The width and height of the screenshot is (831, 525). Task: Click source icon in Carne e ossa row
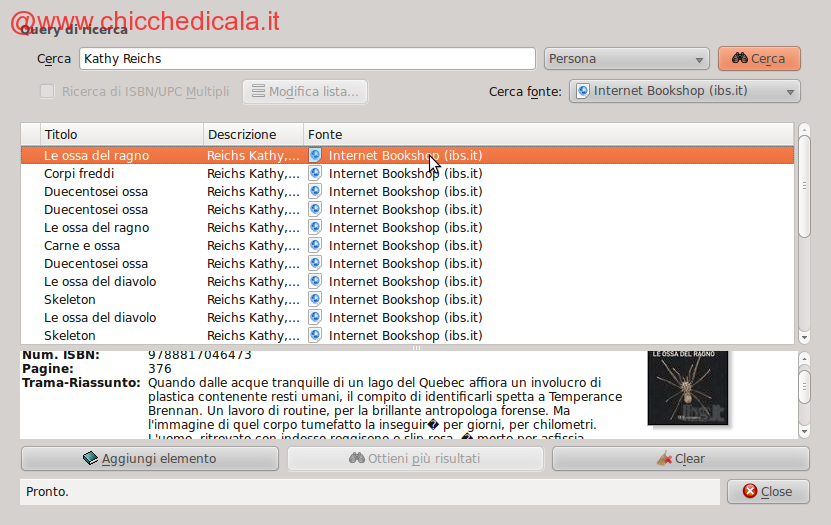click(x=315, y=246)
